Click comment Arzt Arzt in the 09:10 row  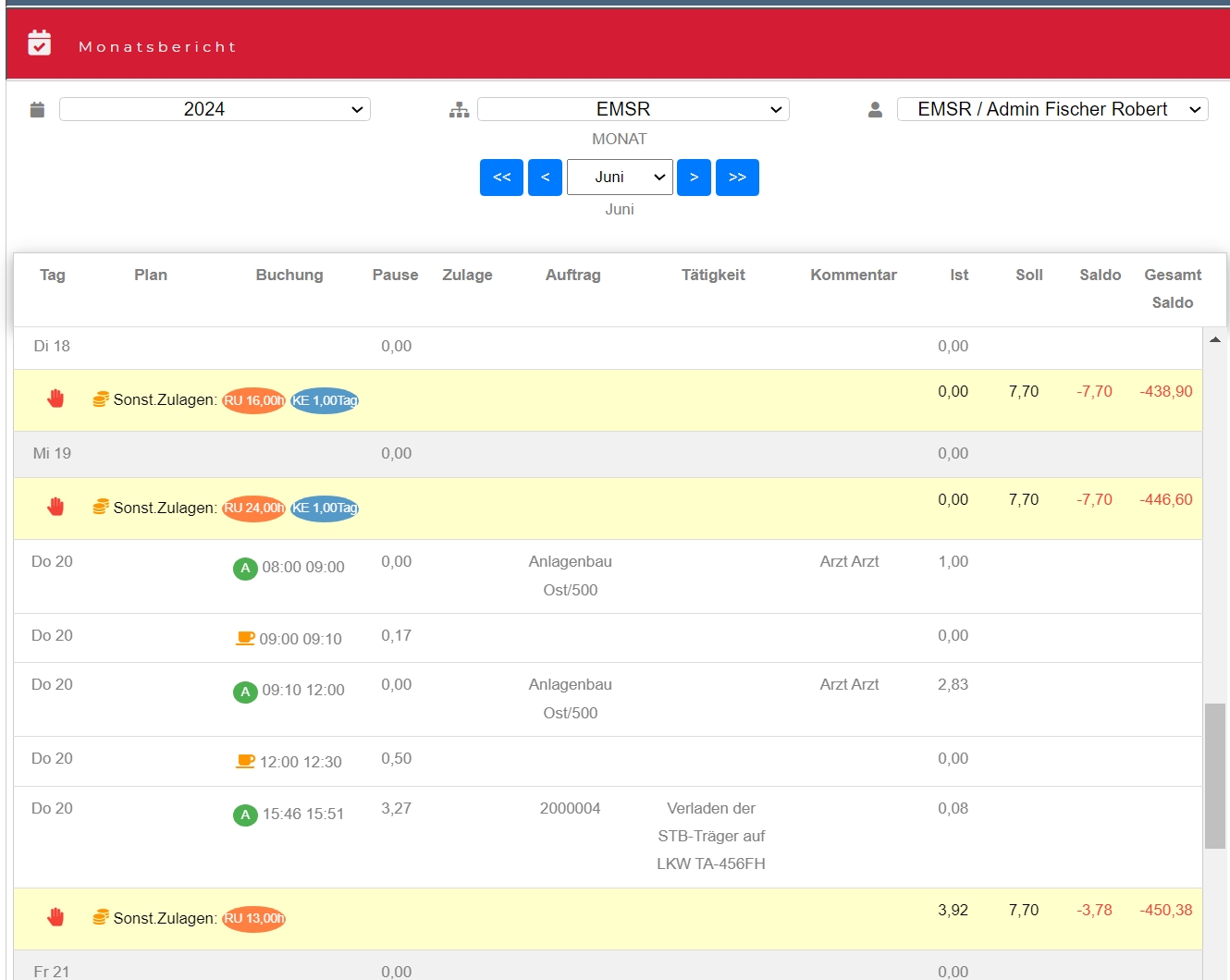[x=850, y=684]
